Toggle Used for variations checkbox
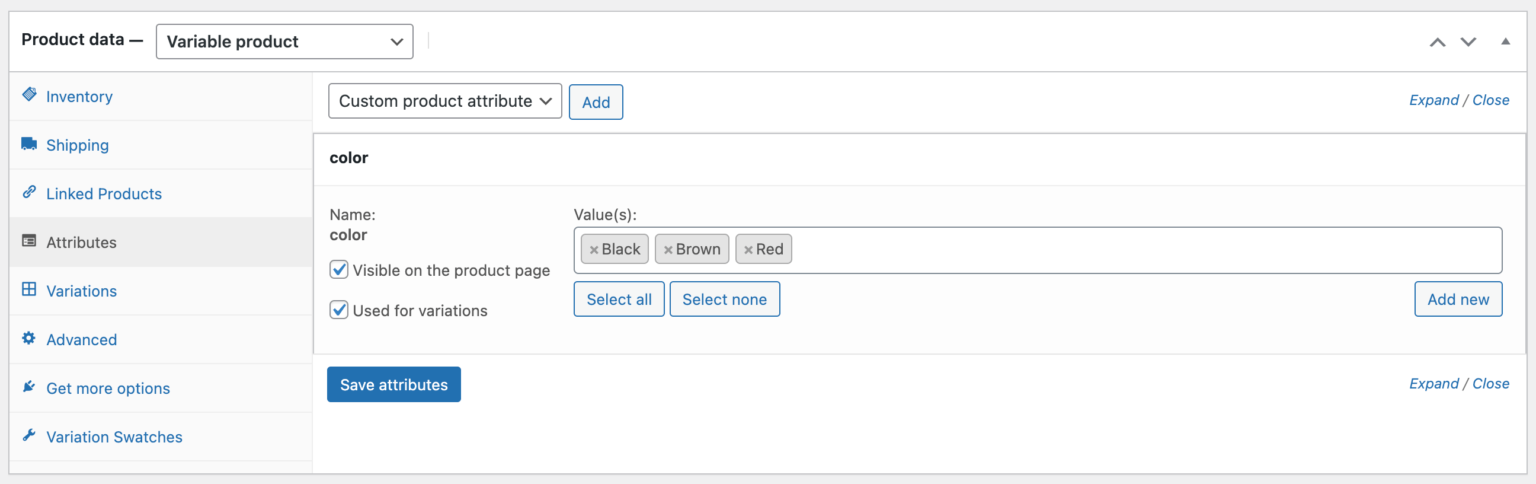 coord(339,310)
